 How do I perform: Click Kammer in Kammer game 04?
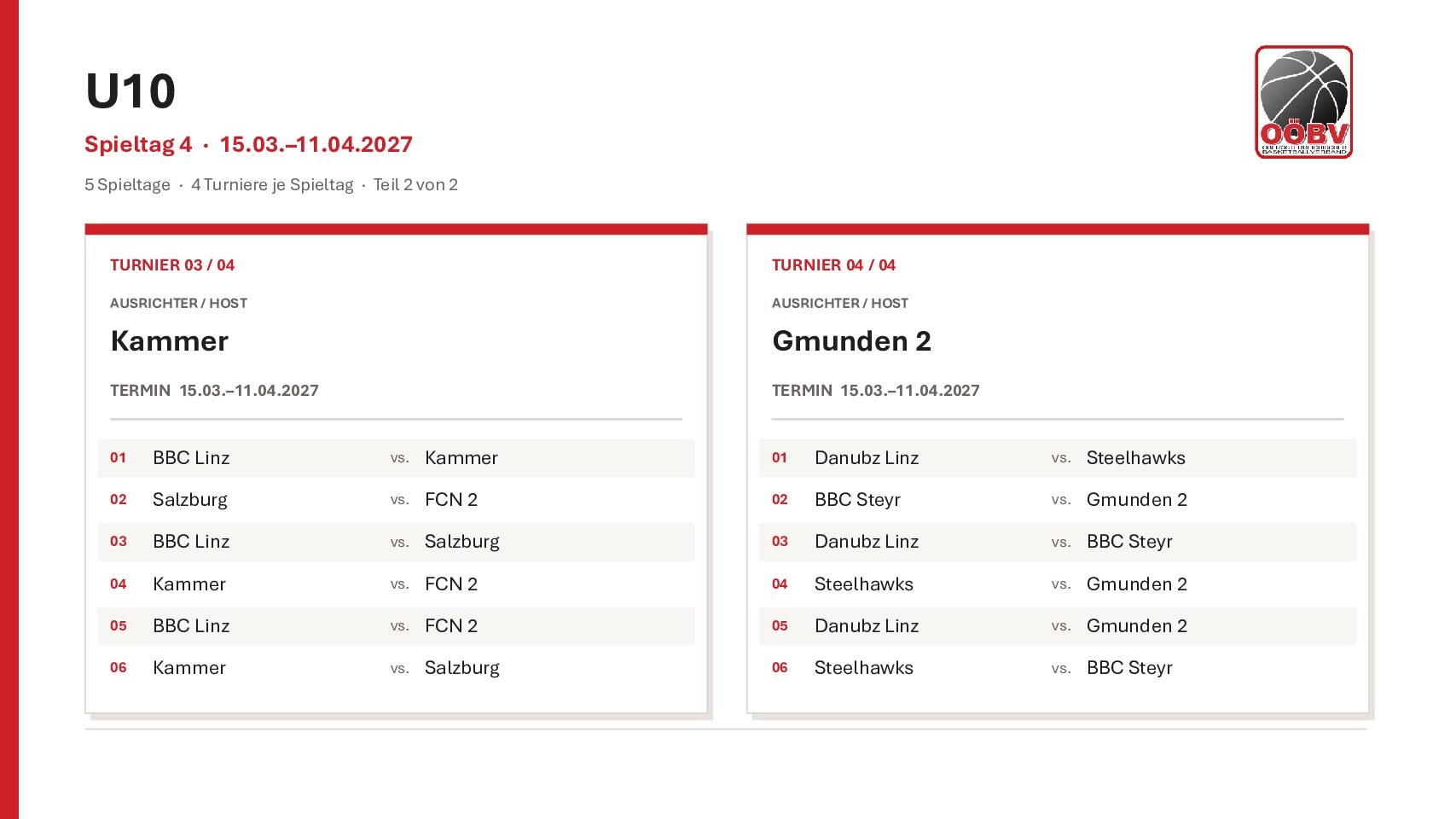coord(189,584)
